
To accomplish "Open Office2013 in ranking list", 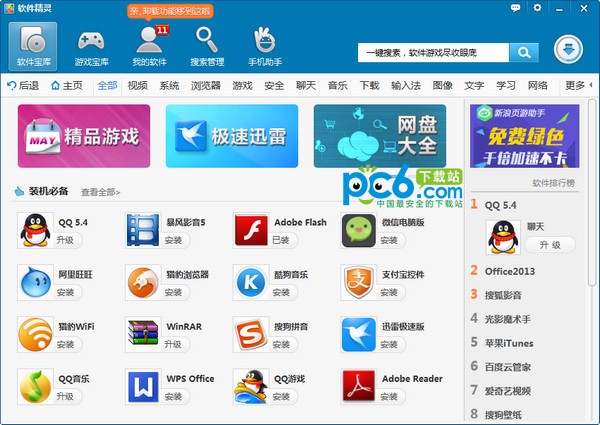I will point(510,271).
